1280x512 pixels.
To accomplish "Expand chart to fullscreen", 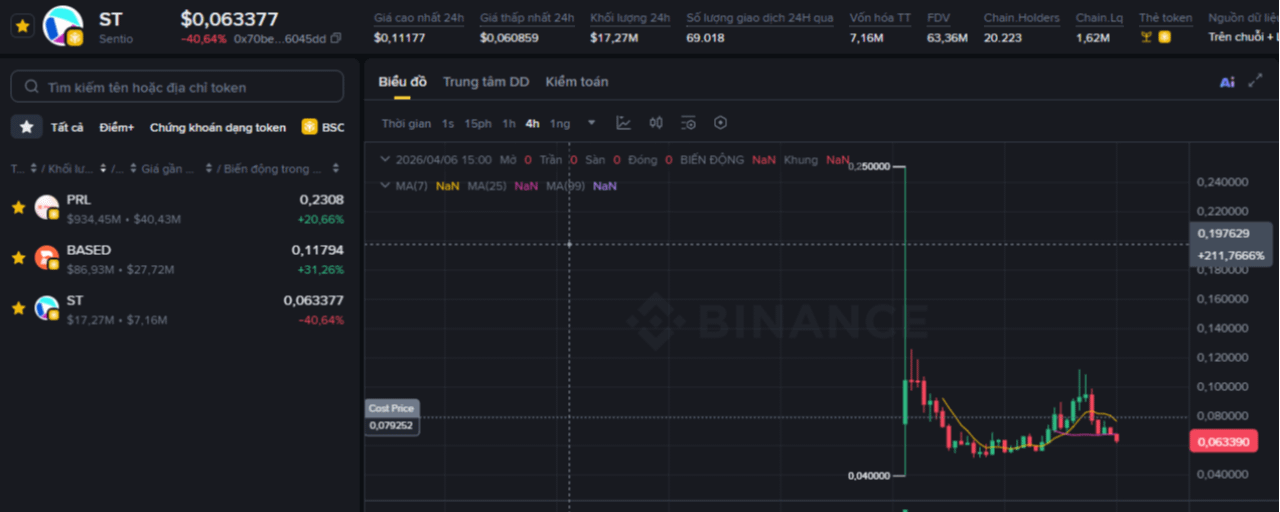I will [x=1256, y=82].
